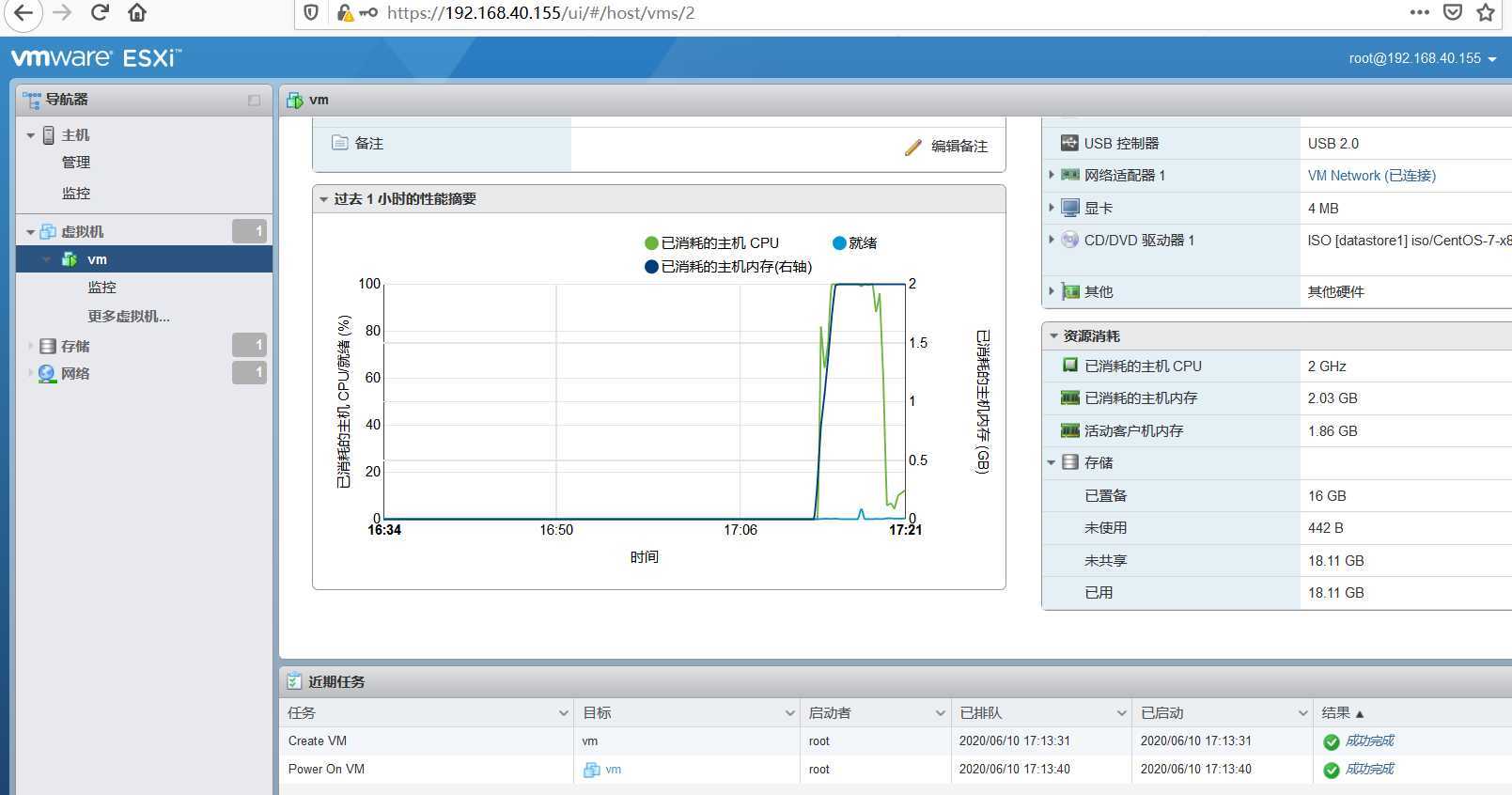Open the 任务 column dropdown arrow
The height and width of the screenshot is (795, 1512).
(x=564, y=713)
